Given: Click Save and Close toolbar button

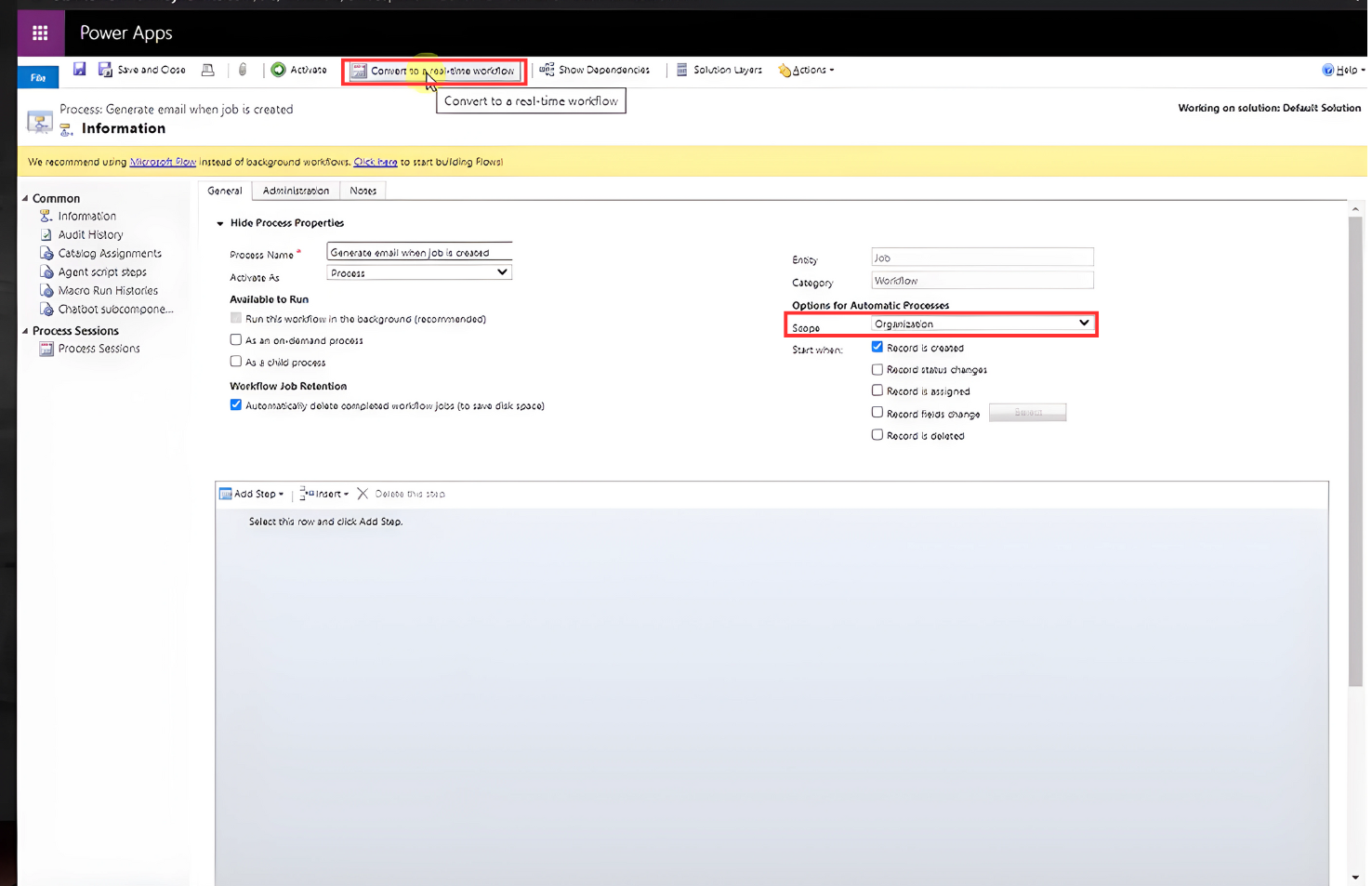Looking at the screenshot, I should point(142,70).
